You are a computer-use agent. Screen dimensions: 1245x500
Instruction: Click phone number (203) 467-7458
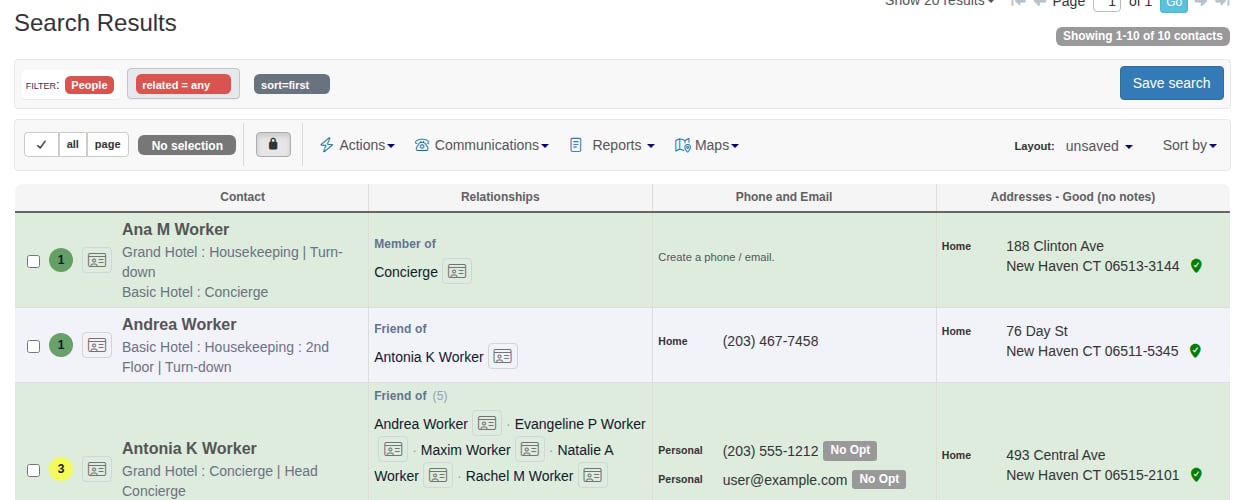(770, 341)
